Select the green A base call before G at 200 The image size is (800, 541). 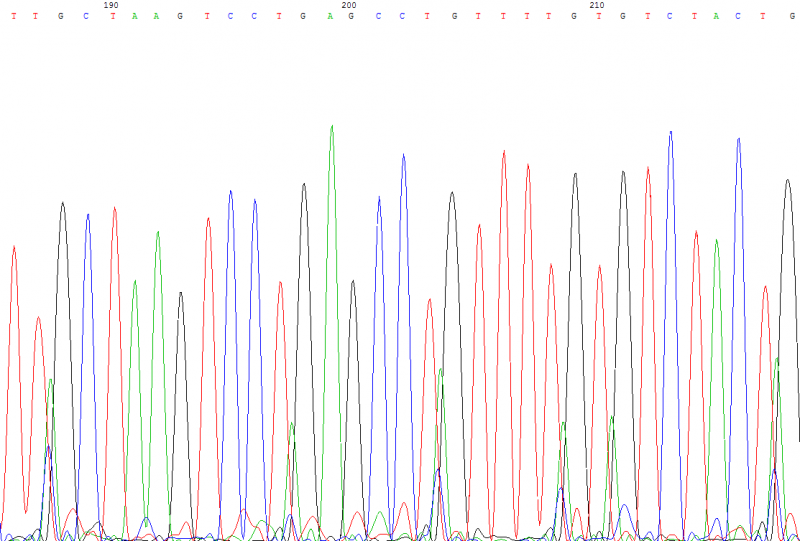[330, 16]
